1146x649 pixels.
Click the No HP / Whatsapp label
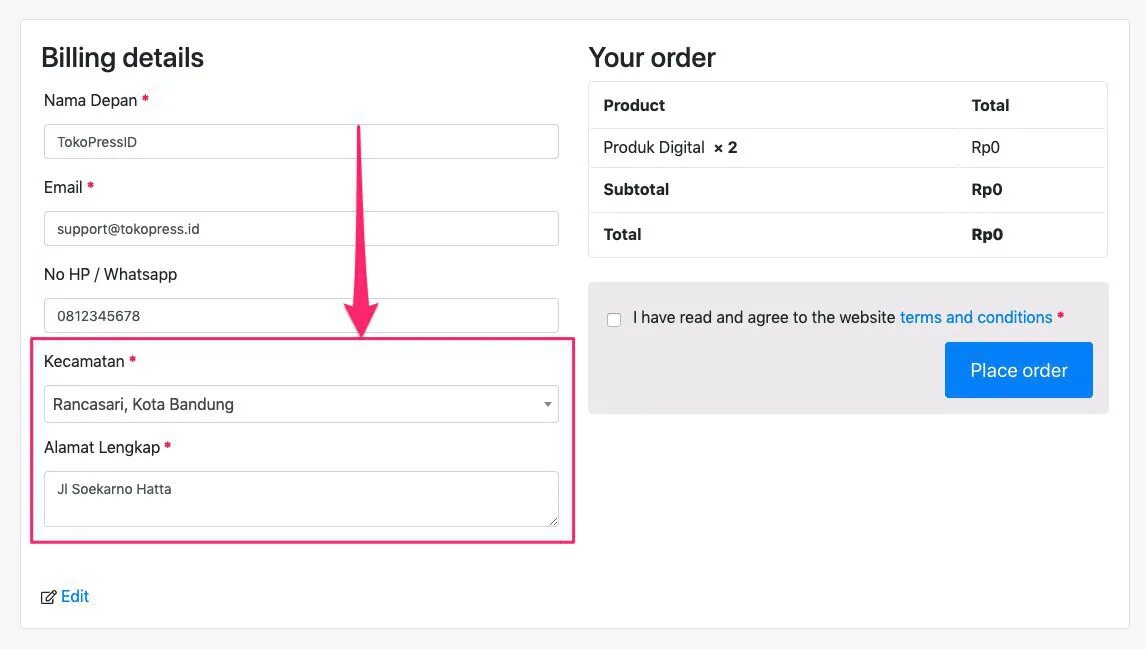coord(110,274)
